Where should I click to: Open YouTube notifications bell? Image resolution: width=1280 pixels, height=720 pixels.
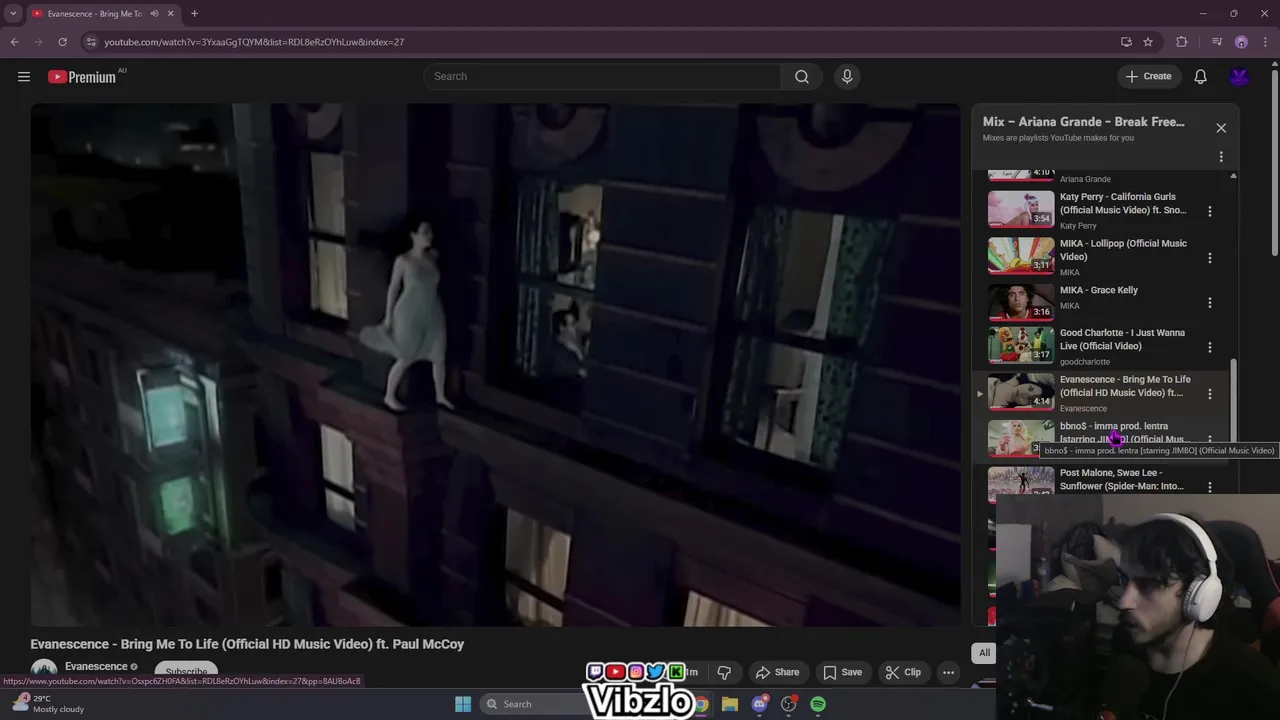click(1200, 76)
